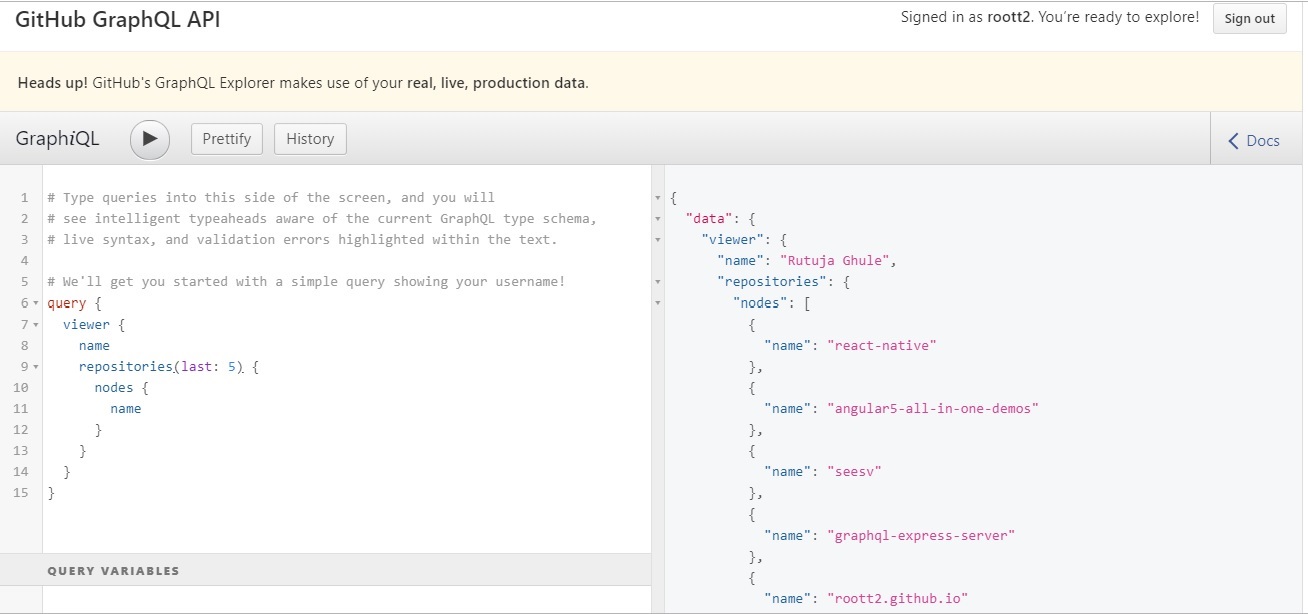Click "angular5-all-in-one-demos" in the results
Screen dimensions: 1308x614
(x=936, y=408)
